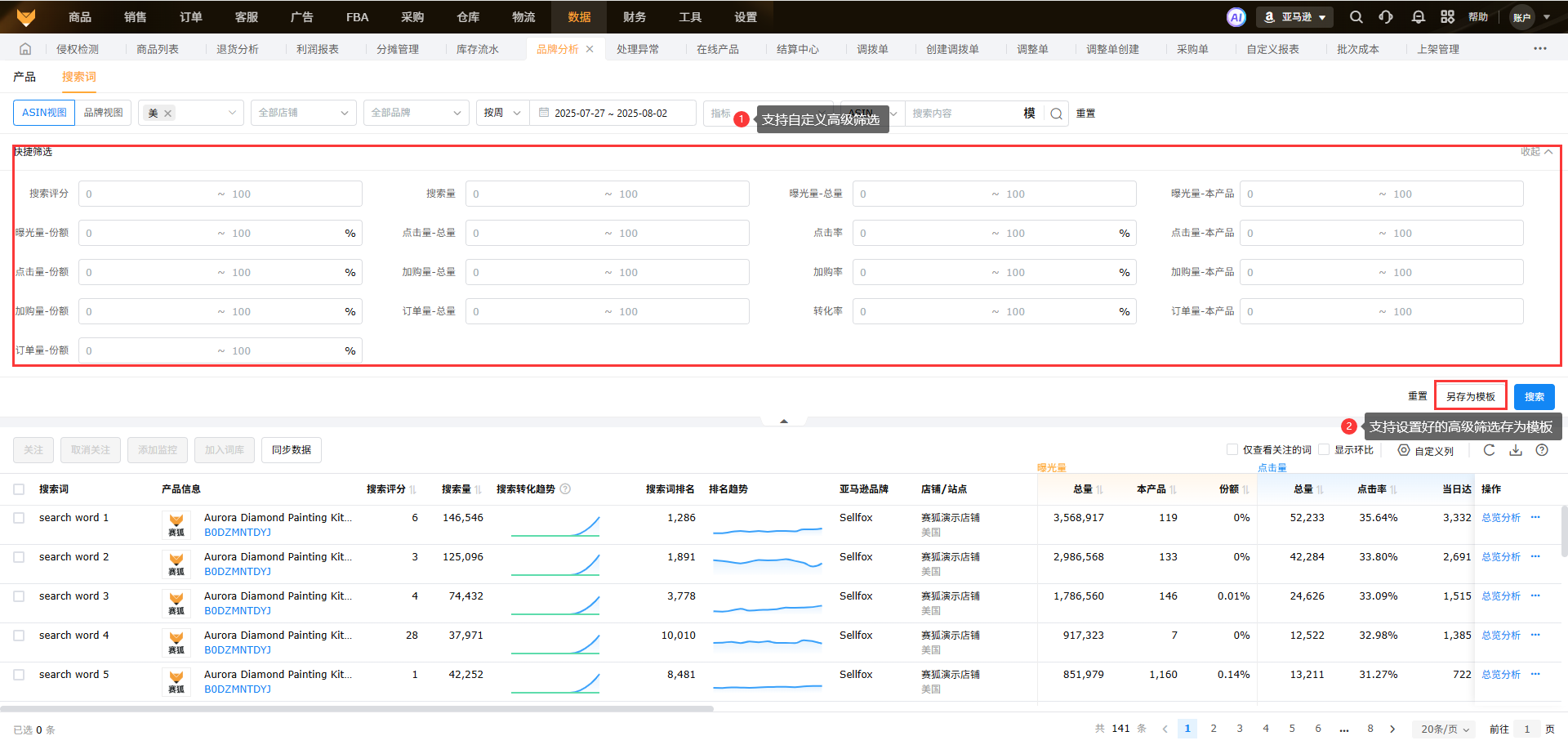
Task: Expand the 全部店铺 dropdown
Action: point(303,113)
